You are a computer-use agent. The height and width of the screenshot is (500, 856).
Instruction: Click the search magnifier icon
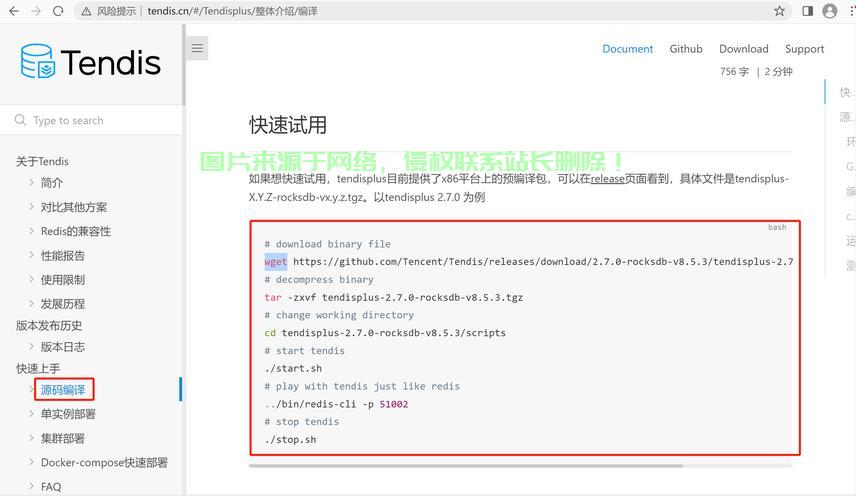[x=20, y=120]
